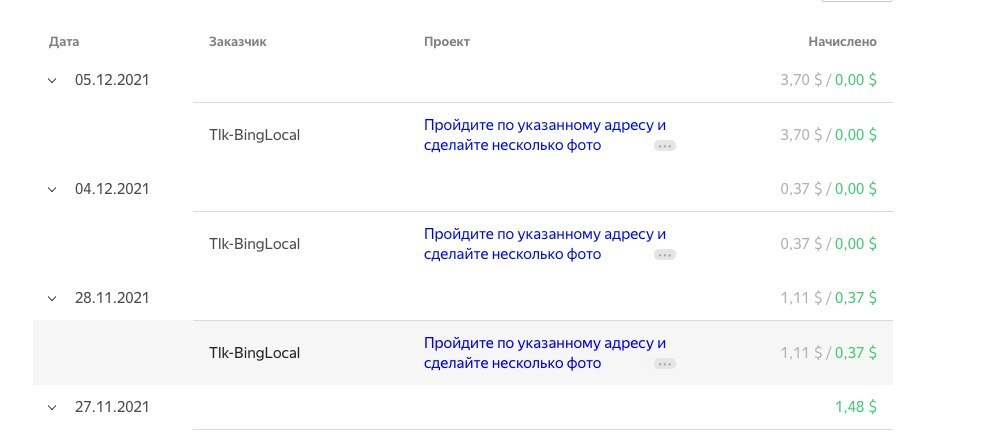Click the Заказчик column header
983x433 pixels.
coord(238,42)
